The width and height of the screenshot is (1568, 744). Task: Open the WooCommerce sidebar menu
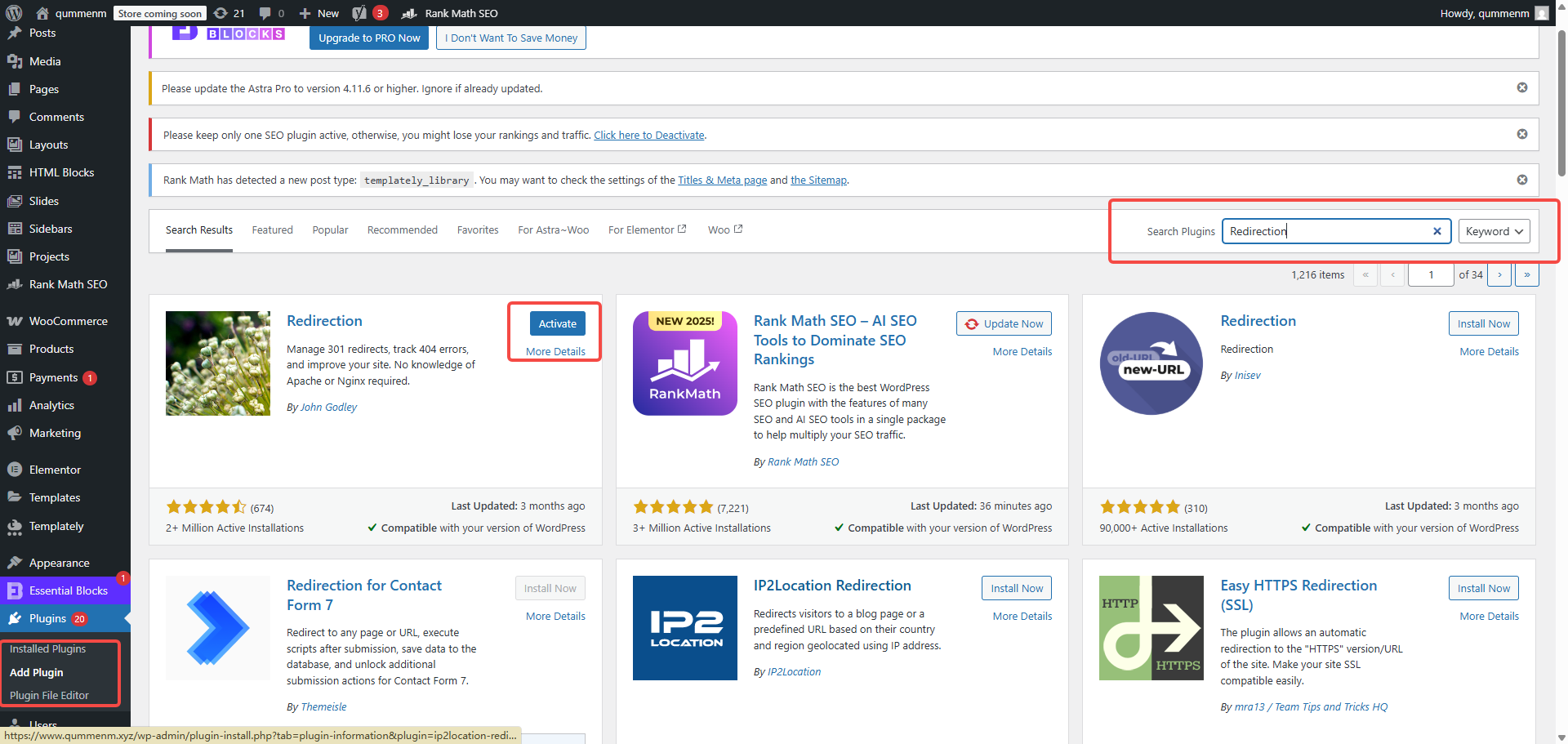coord(68,321)
